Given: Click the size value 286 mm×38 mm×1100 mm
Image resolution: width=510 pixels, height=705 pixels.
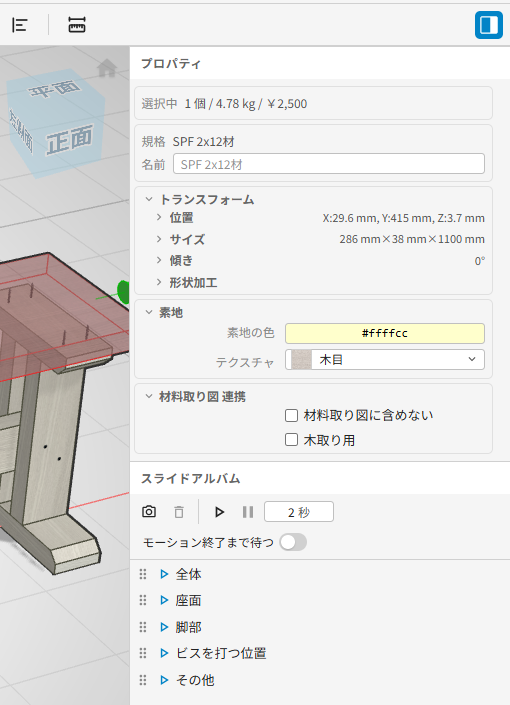Looking at the screenshot, I should tap(412, 239).
